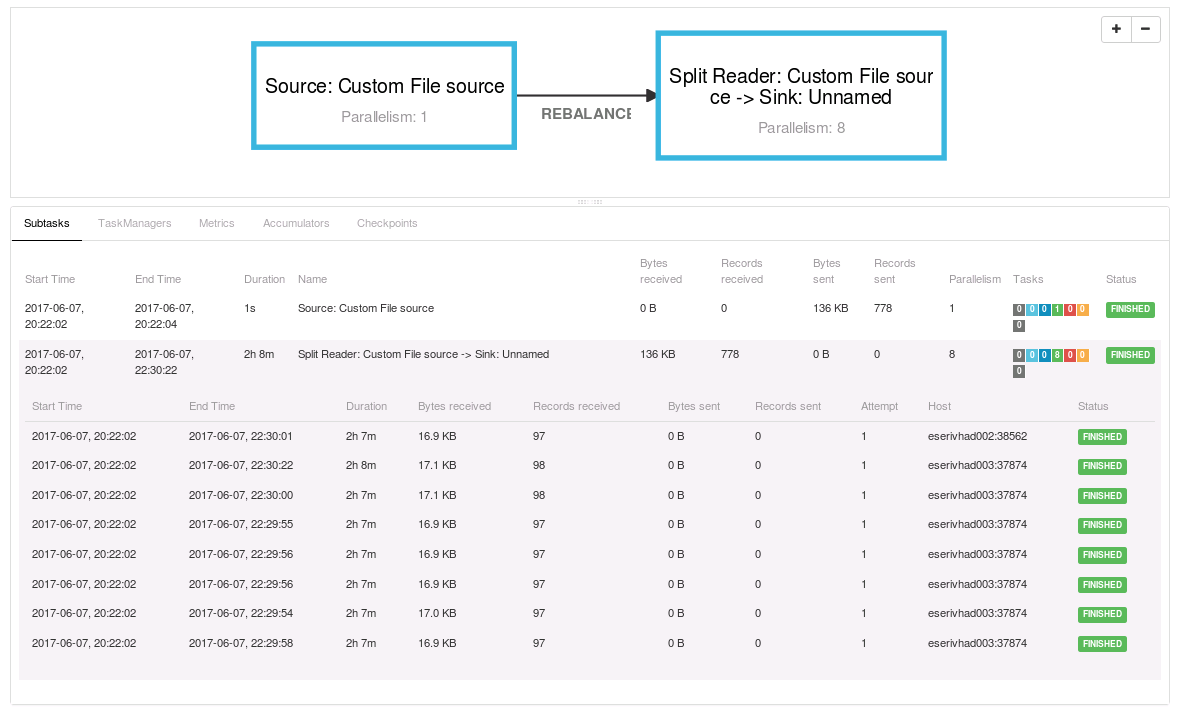The image size is (1182, 716).
Task: Open the TaskManagers tab
Action: tap(134, 224)
